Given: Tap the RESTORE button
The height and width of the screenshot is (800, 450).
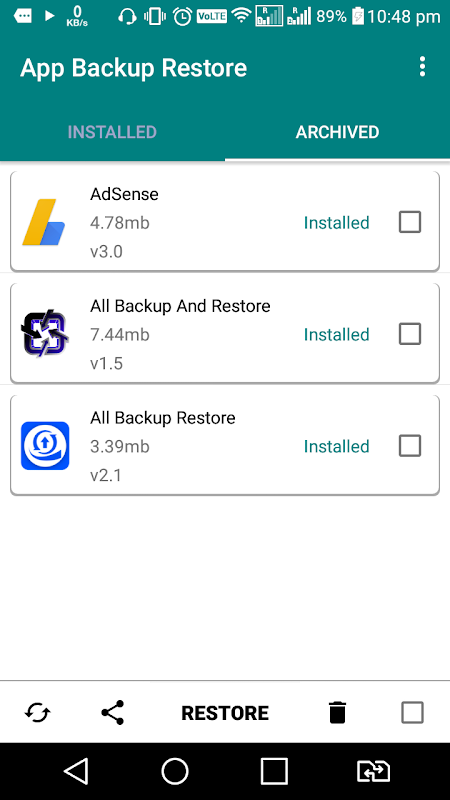Looking at the screenshot, I should tap(225, 713).
